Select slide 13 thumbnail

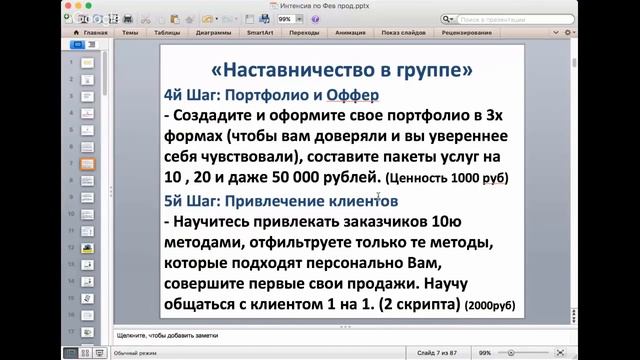tap(87, 265)
